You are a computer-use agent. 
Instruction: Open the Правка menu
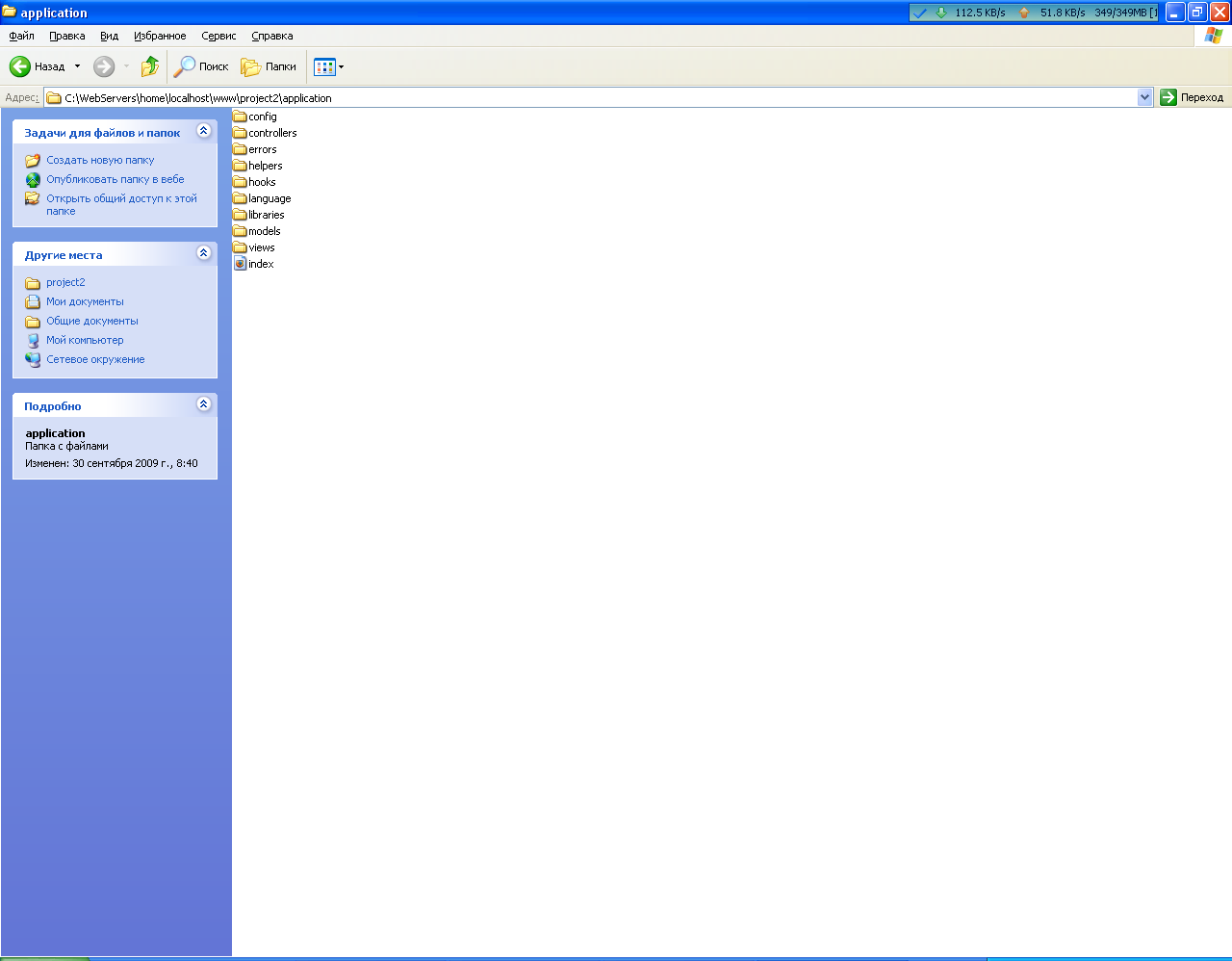(67, 36)
